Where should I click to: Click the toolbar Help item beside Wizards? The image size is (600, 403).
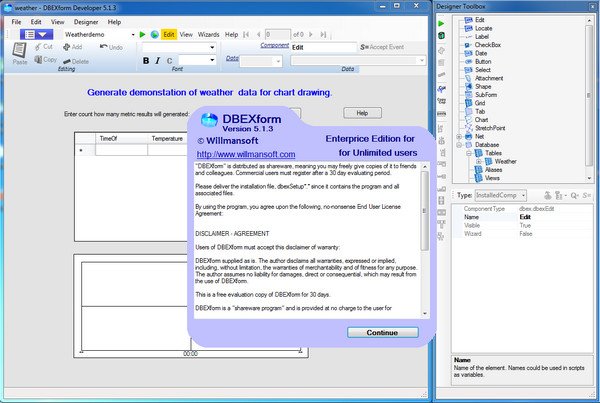pos(231,34)
